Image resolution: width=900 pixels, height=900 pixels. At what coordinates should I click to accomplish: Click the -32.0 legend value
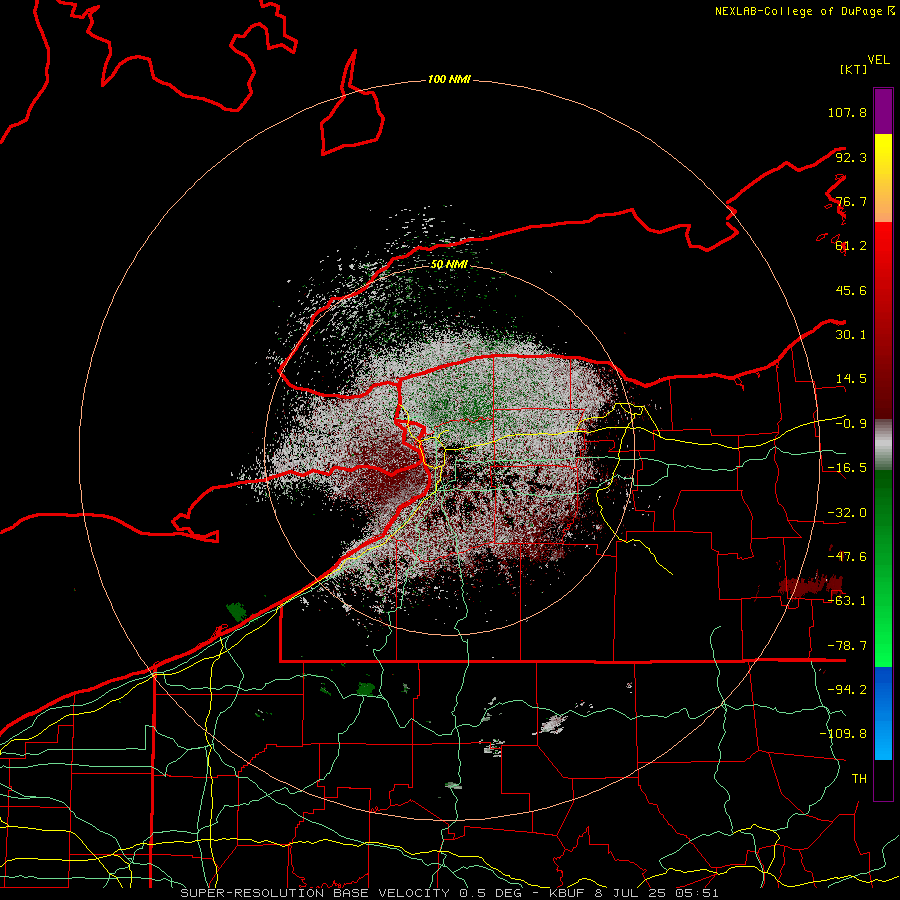click(847, 513)
